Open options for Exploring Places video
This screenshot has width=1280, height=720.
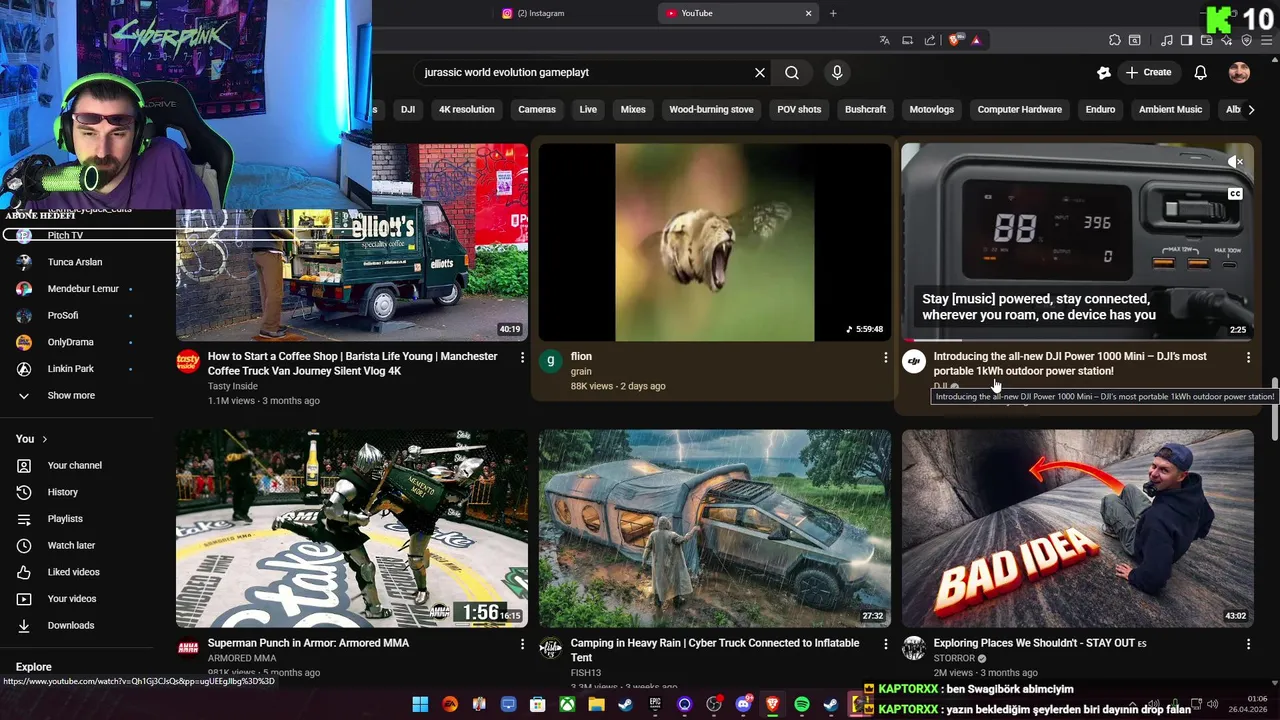[x=1248, y=644]
